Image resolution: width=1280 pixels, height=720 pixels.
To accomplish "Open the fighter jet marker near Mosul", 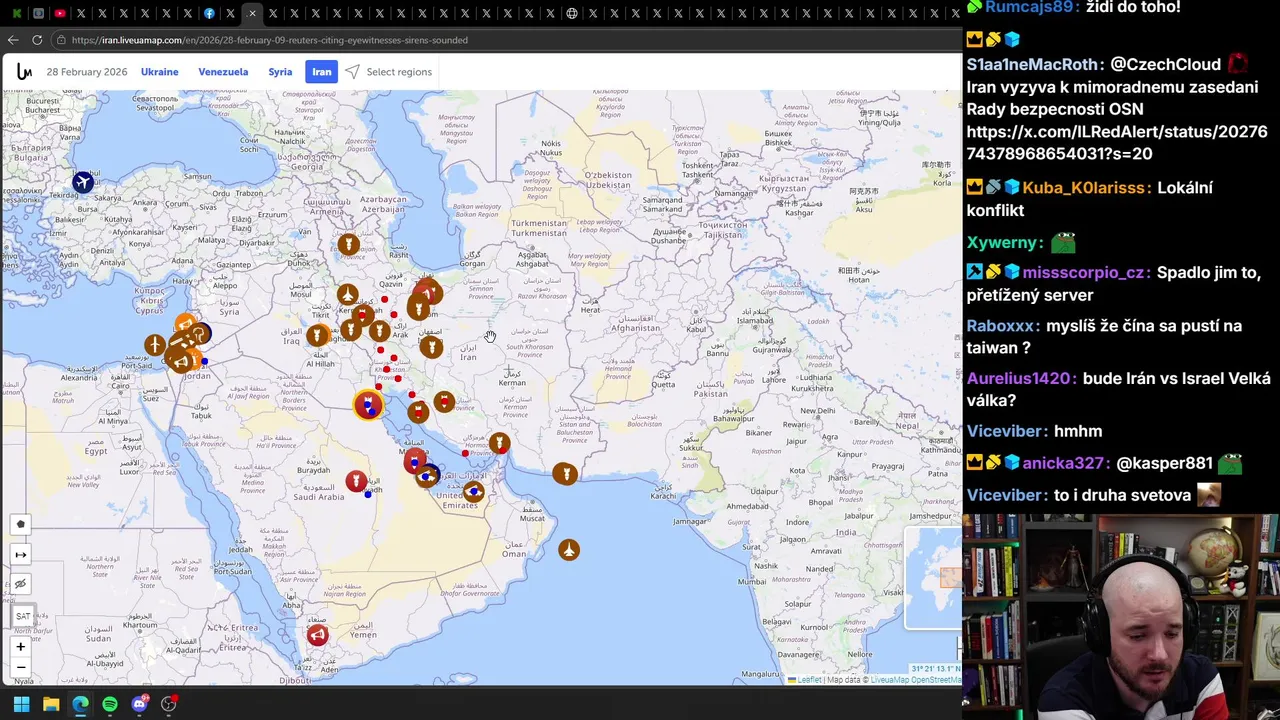I will 347,294.
